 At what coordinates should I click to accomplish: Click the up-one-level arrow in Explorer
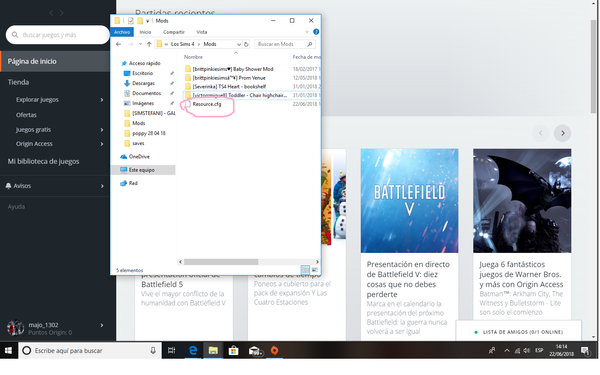[x=149, y=44]
